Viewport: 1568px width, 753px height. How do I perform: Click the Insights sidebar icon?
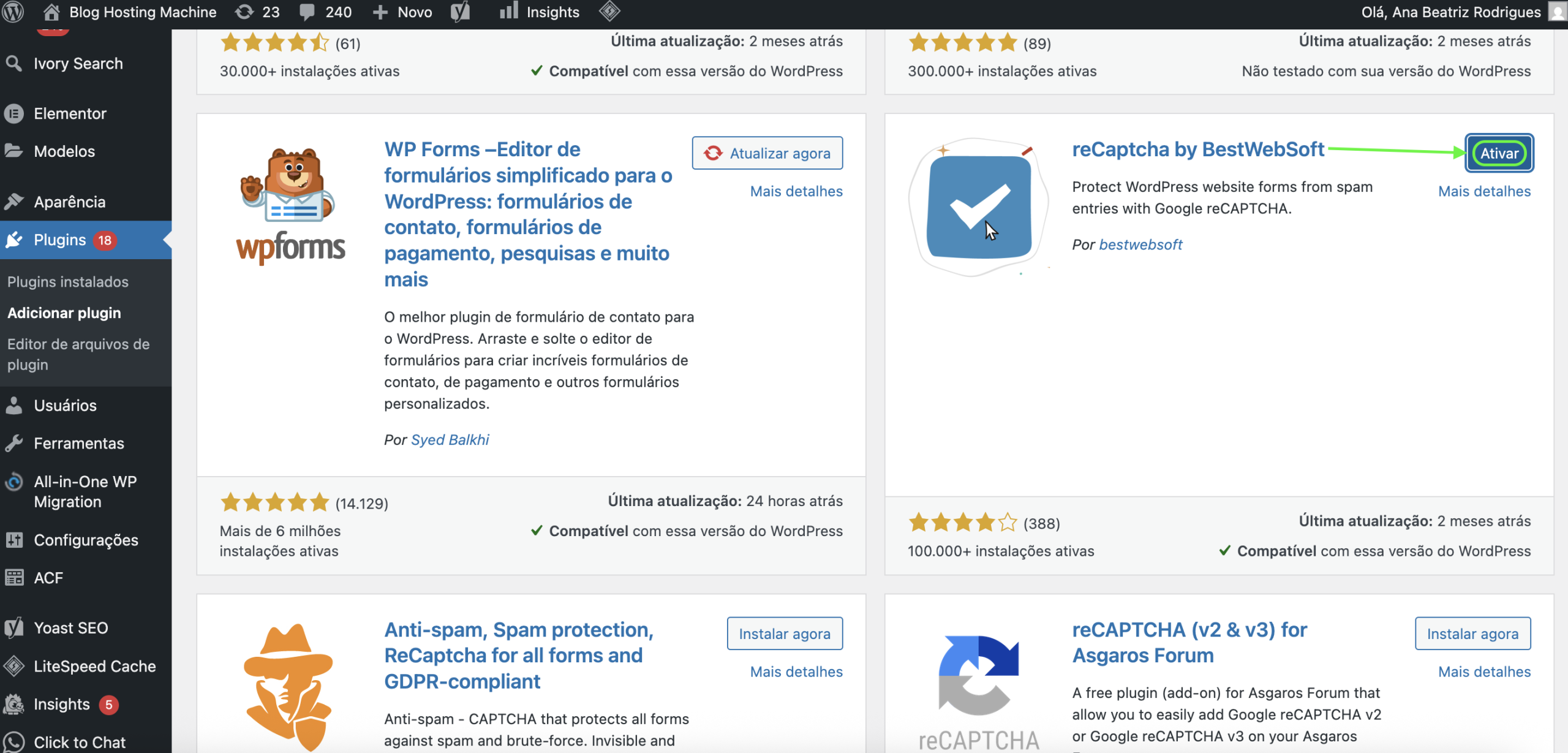click(x=13, y=704)
